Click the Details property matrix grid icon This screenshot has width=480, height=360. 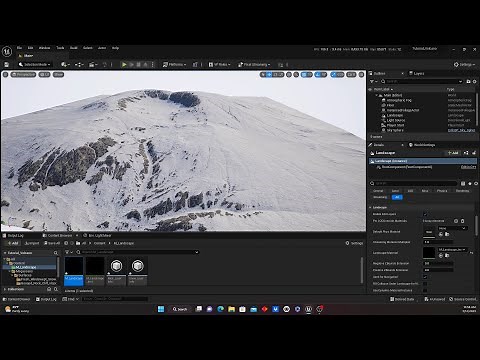coord(463,184)
